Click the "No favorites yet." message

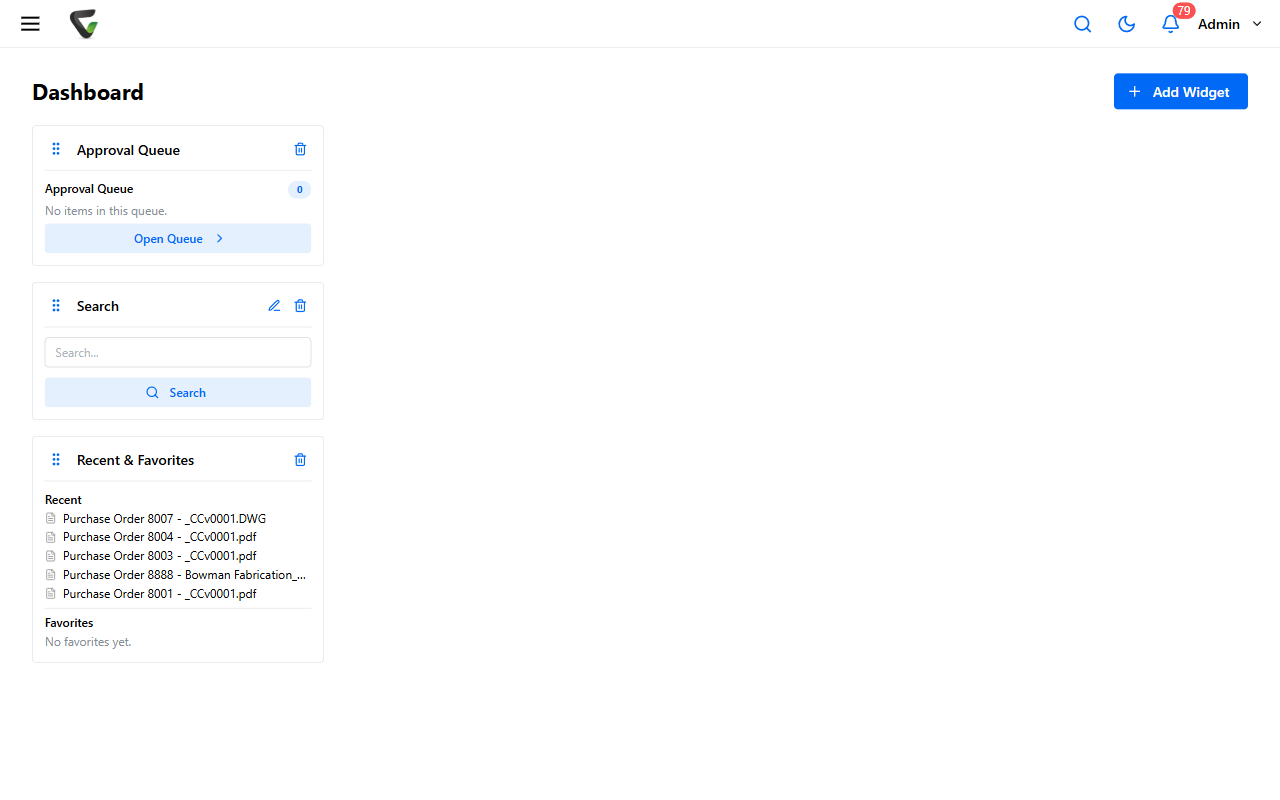point(88,641)
